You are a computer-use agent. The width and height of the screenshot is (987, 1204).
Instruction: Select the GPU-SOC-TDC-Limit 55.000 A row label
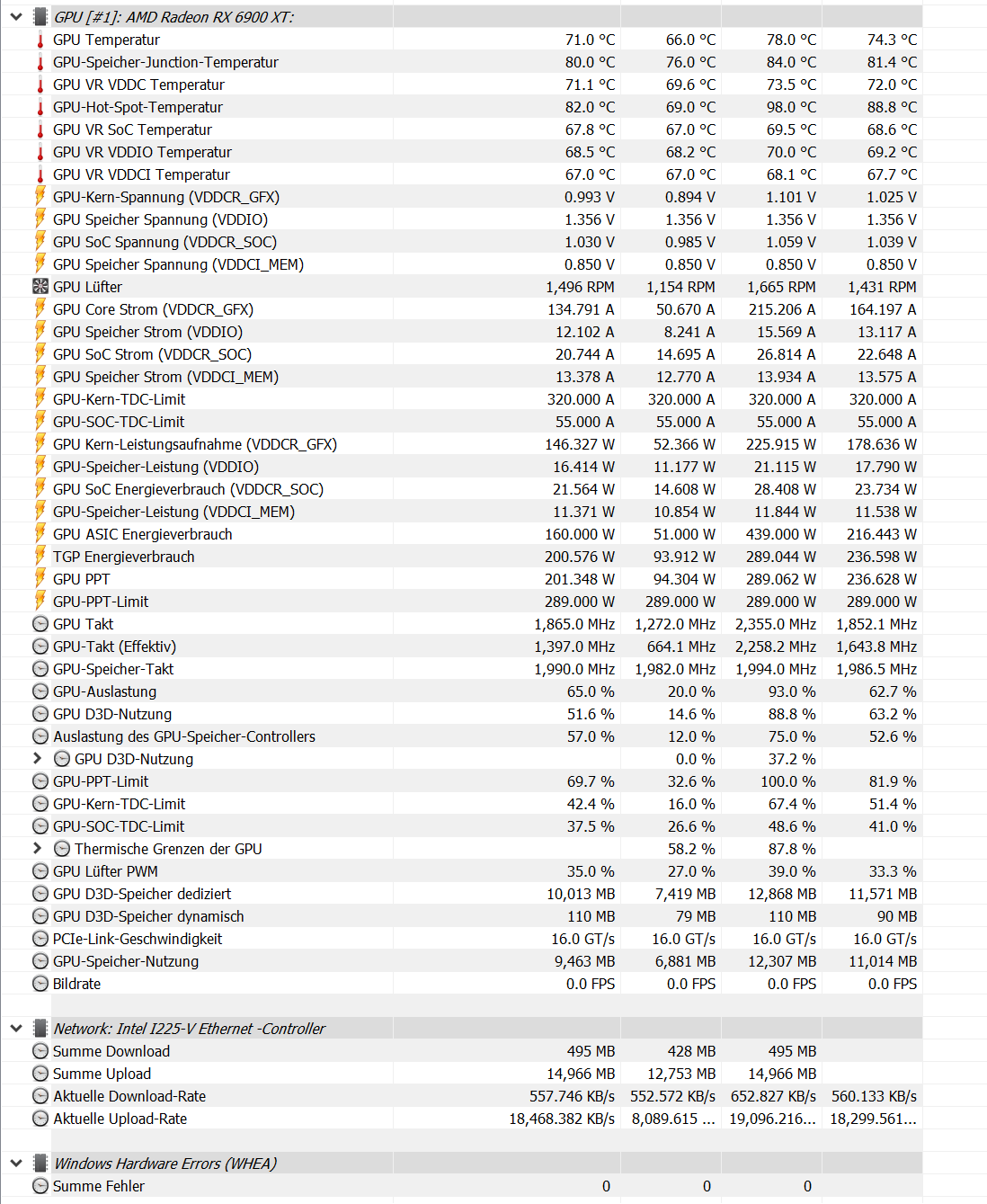[119, 422]
